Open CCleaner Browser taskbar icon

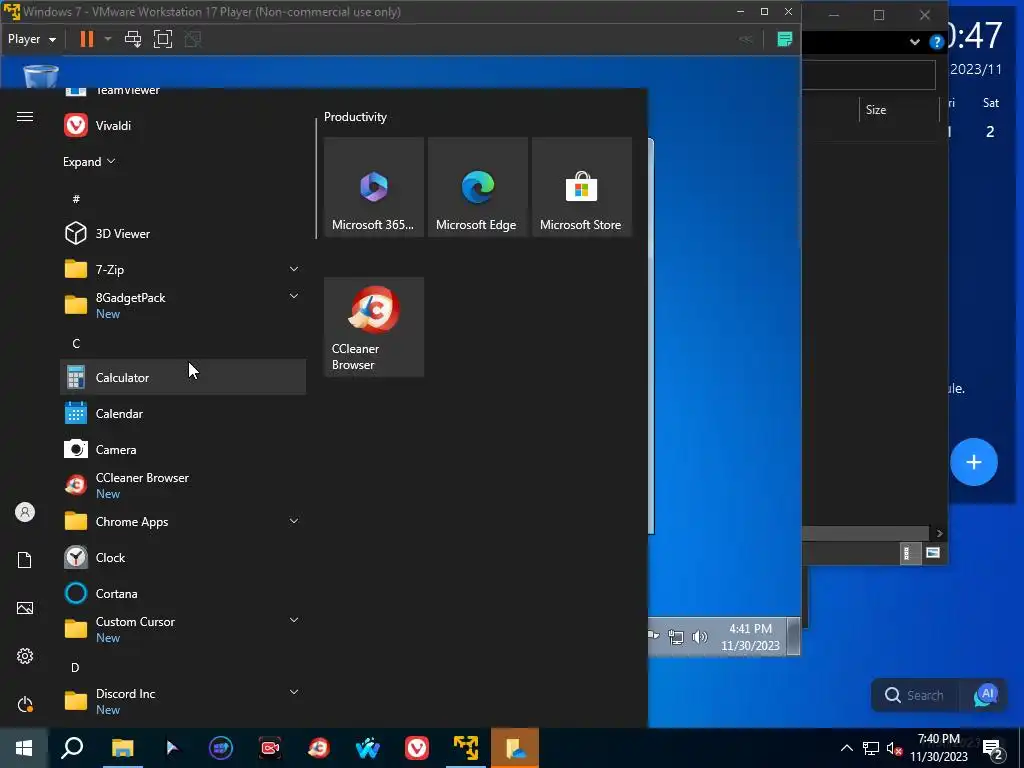tap(319, 748)
